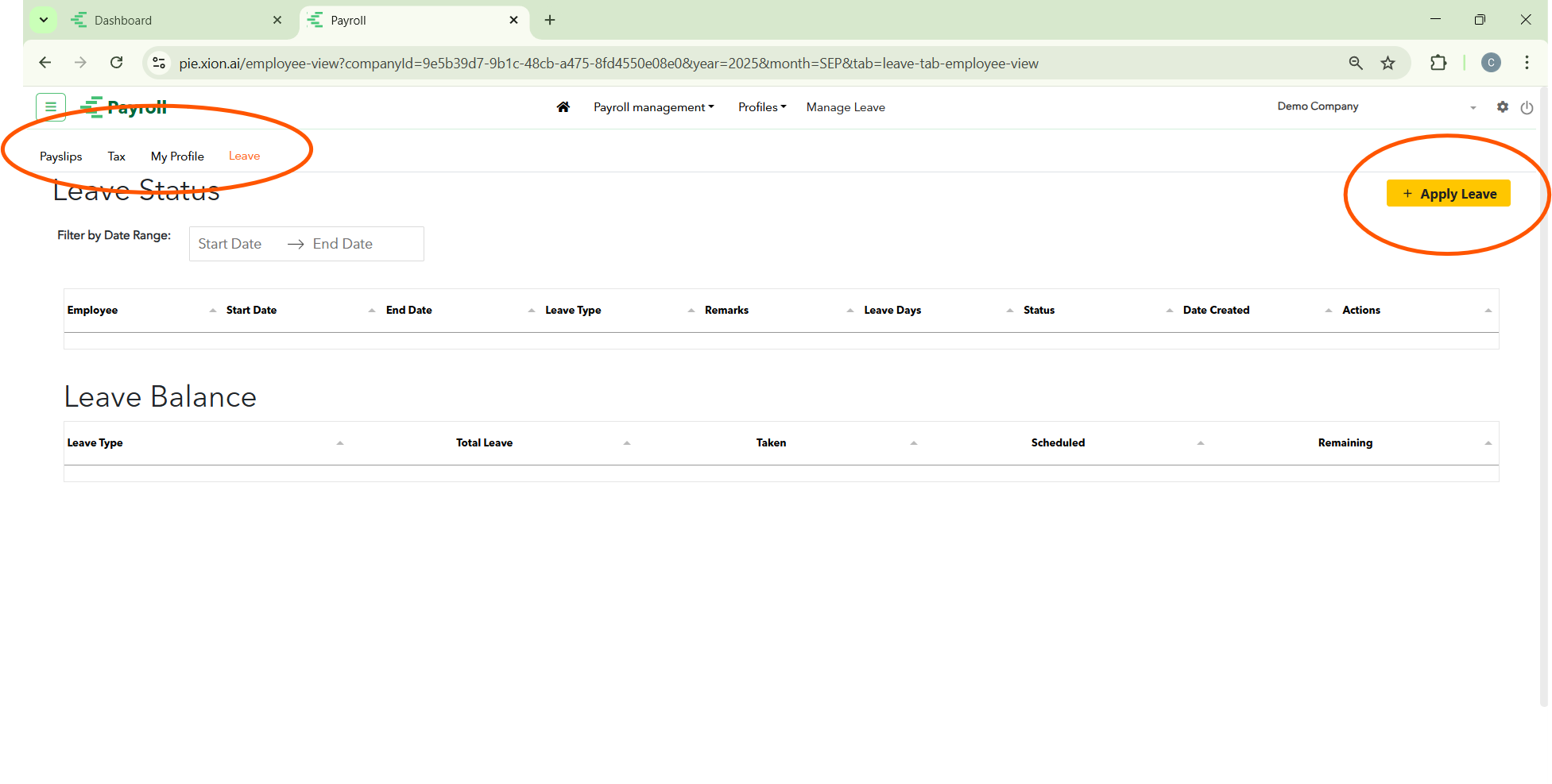Viewport: 1552px width, 784px height.
Task: Open the settings gear icon
Action: [x=1502, y=106]
